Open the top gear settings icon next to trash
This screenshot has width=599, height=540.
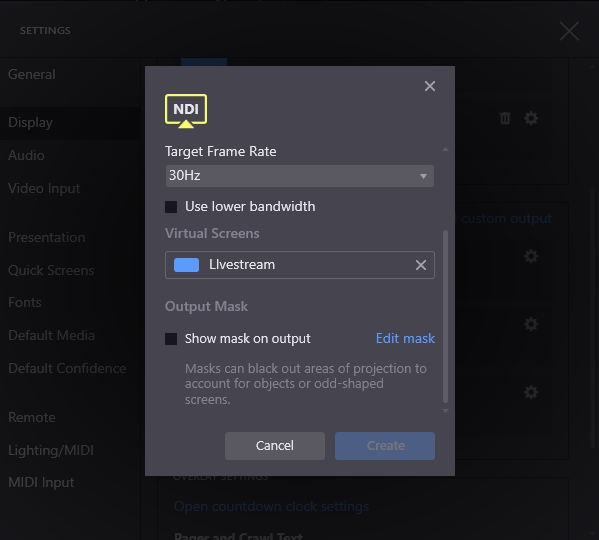point(531,118)
